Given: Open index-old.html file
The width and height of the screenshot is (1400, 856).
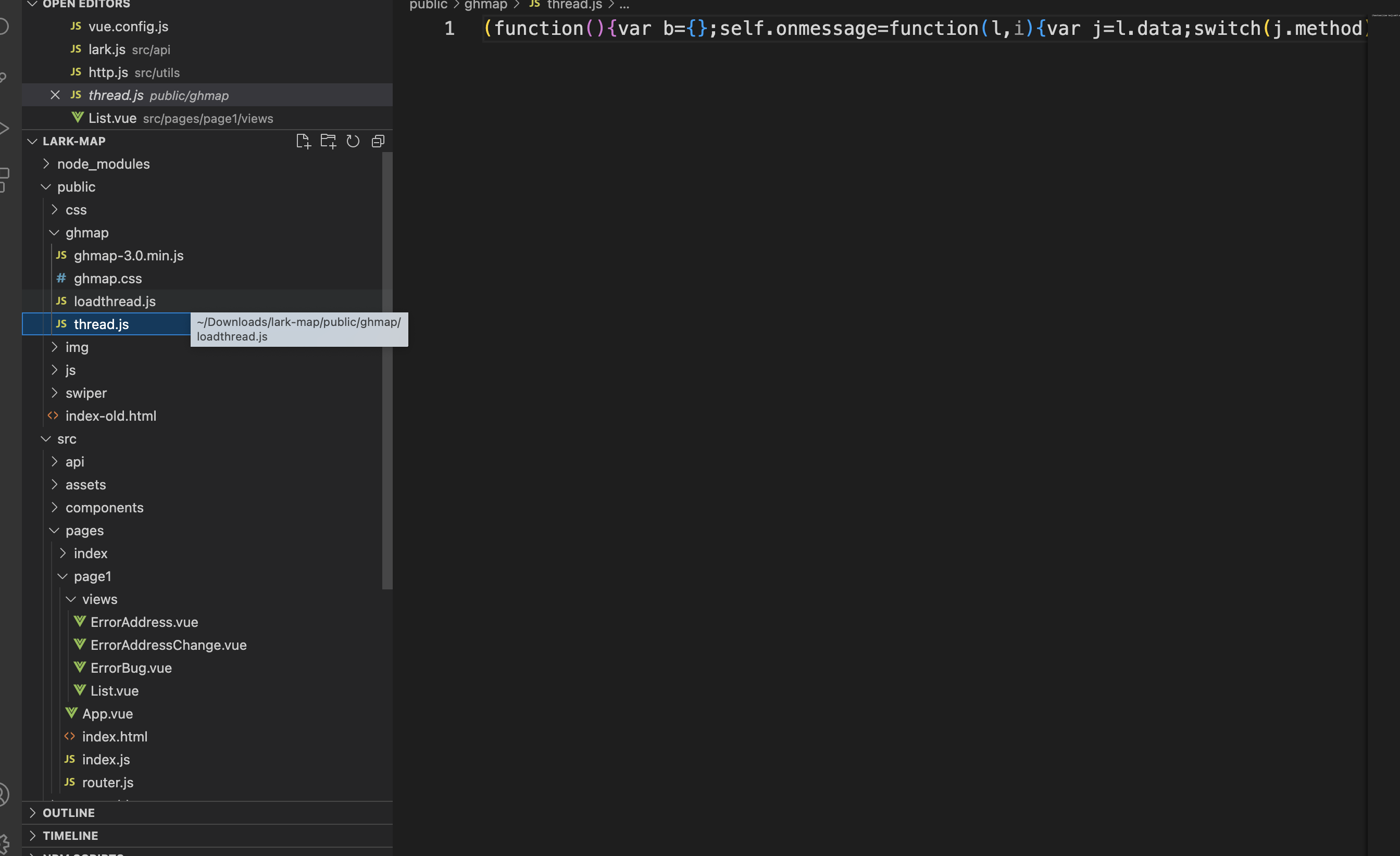Looking at the screenshot, I should click(x=202, y=416).
